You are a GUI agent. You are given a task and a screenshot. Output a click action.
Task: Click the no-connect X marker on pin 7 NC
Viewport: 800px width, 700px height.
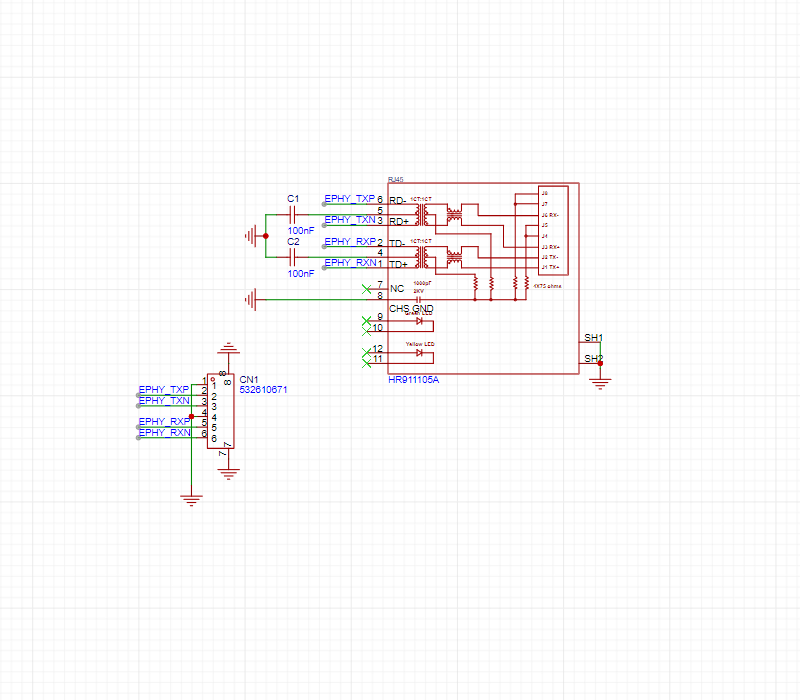point(365,289)
